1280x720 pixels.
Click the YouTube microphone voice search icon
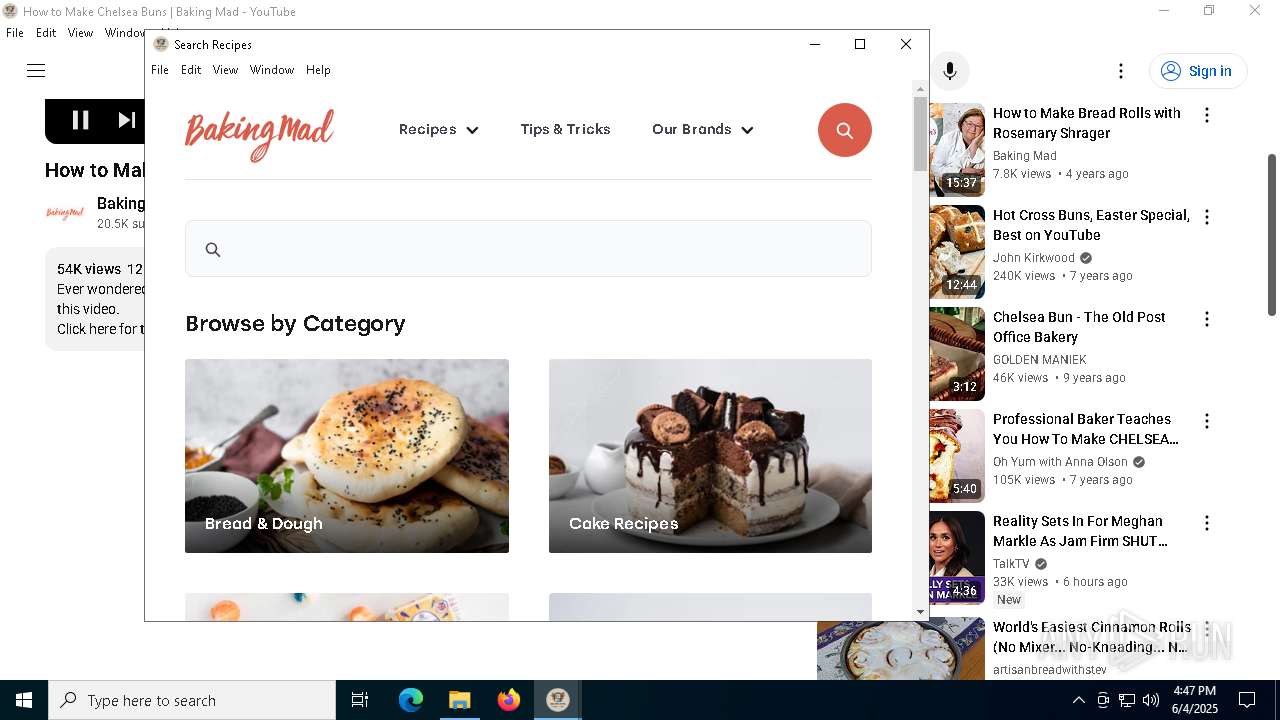point(950,71)
